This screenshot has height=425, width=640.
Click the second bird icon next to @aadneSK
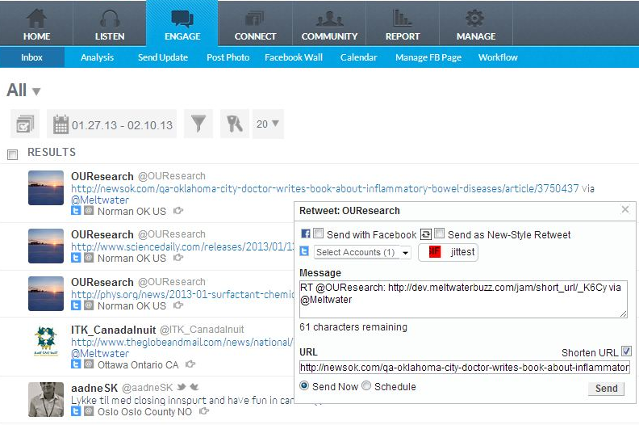pyautogui.click(x=194, y=387)
